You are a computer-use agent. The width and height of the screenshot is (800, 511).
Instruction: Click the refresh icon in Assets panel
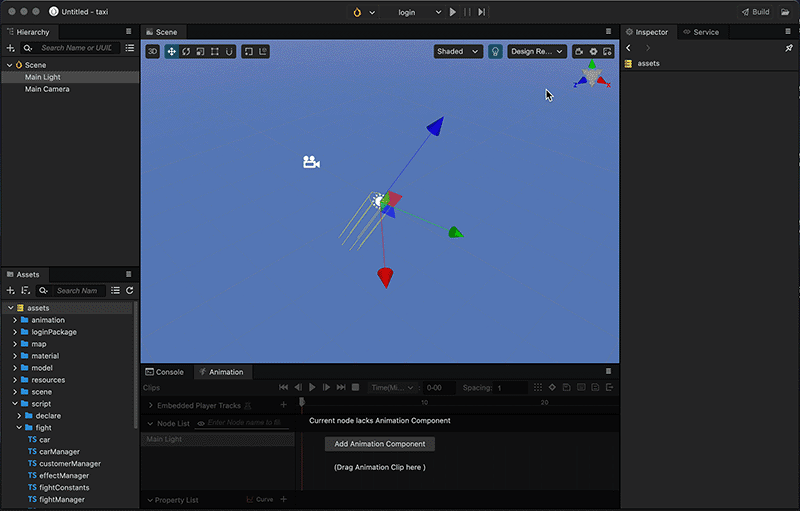129,291
